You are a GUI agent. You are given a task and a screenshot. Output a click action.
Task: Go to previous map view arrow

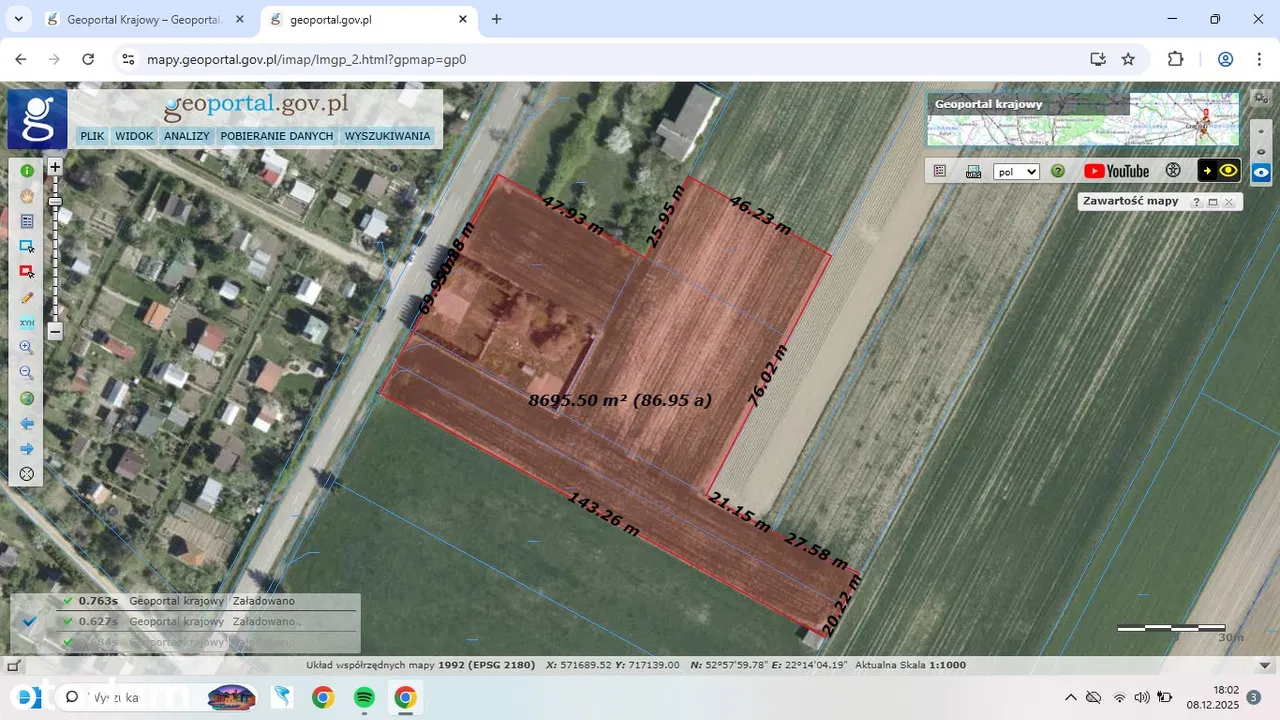pyautogui.click(x=27, y=424)
